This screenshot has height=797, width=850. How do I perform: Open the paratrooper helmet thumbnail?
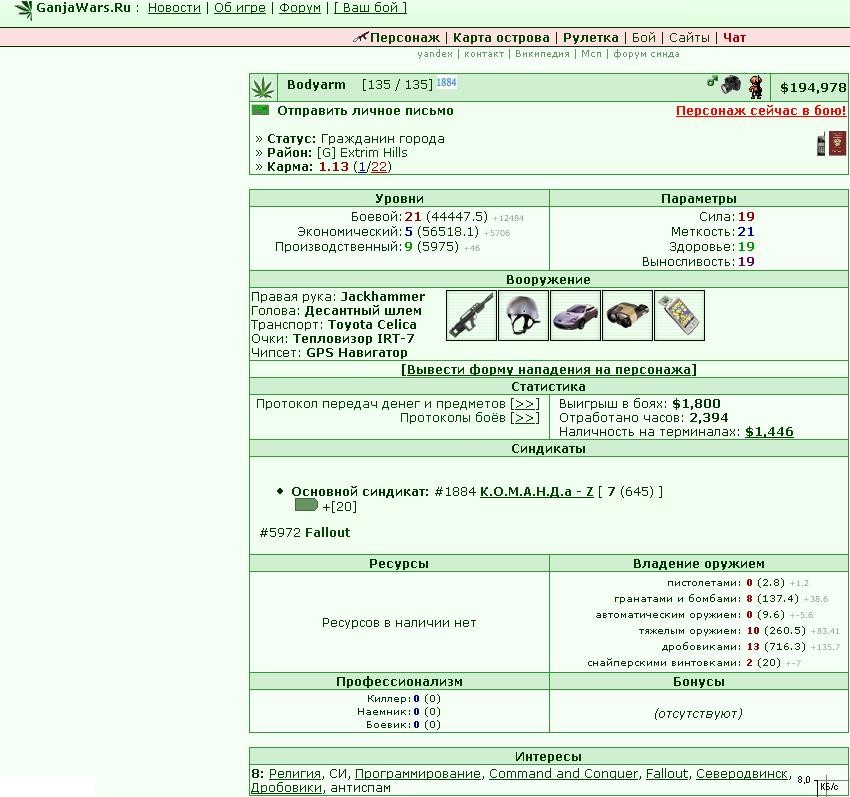click(x=523, y=316)
